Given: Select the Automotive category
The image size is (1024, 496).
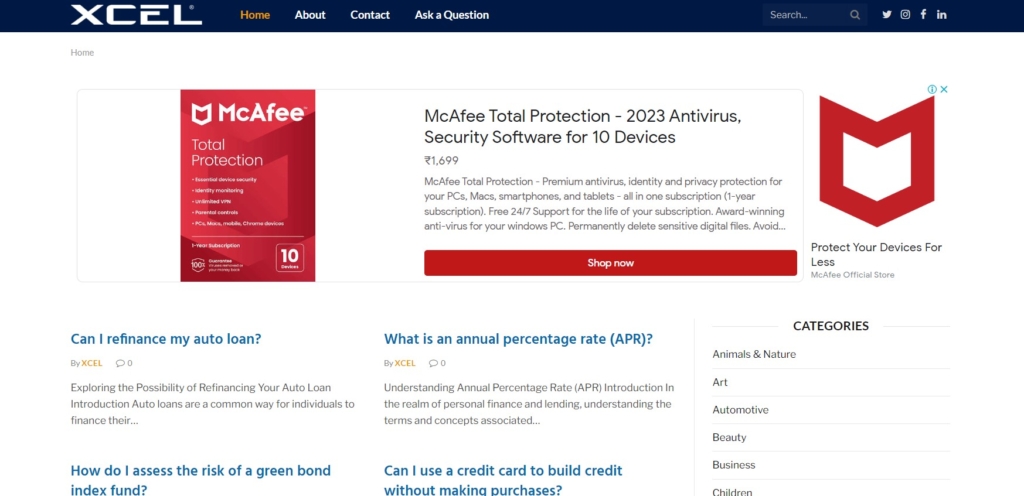Looking at the screenshot, I should [x=740, y=410].
